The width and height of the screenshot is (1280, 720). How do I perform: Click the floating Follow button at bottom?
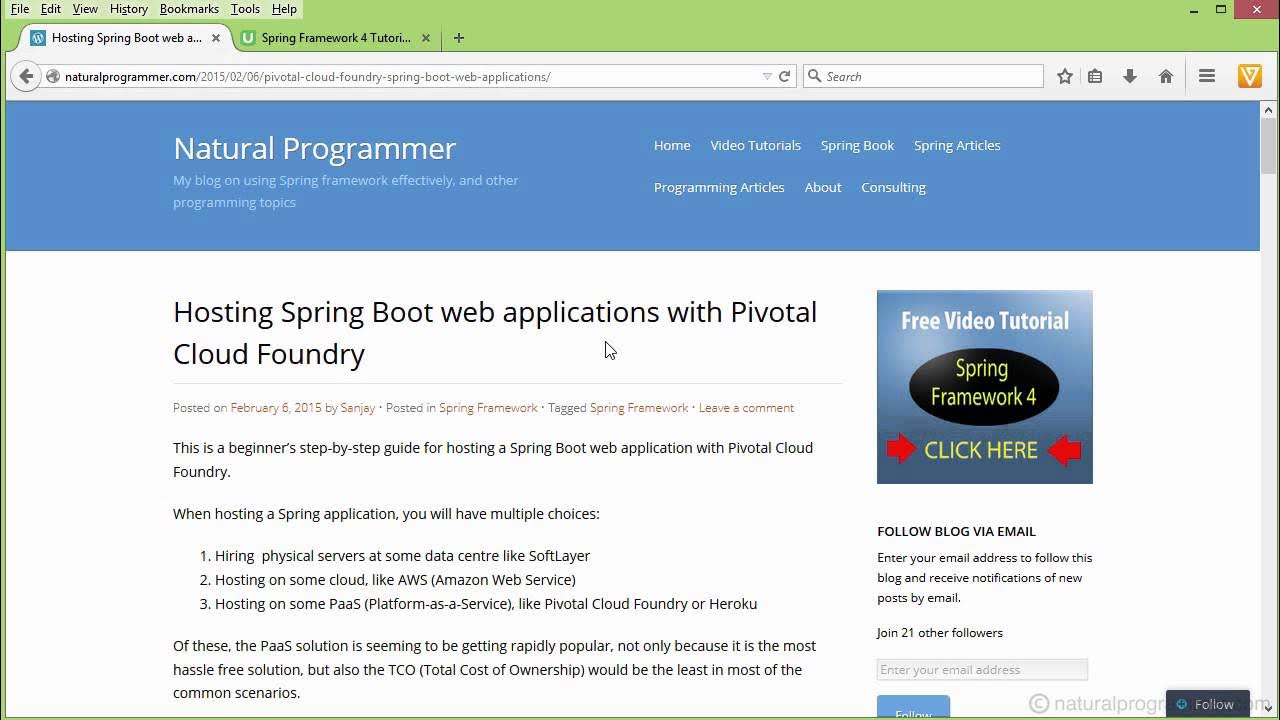point(1207,704)
